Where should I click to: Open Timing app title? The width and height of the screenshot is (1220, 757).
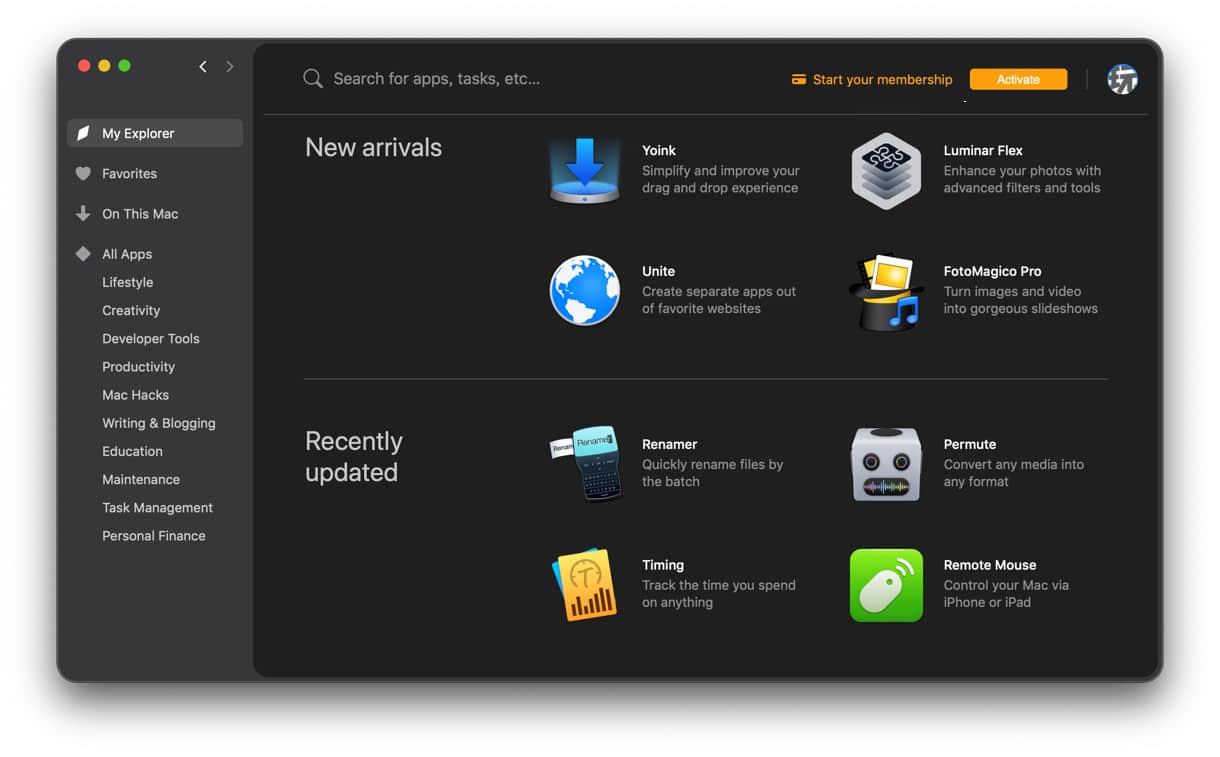[x=663, y=565]
